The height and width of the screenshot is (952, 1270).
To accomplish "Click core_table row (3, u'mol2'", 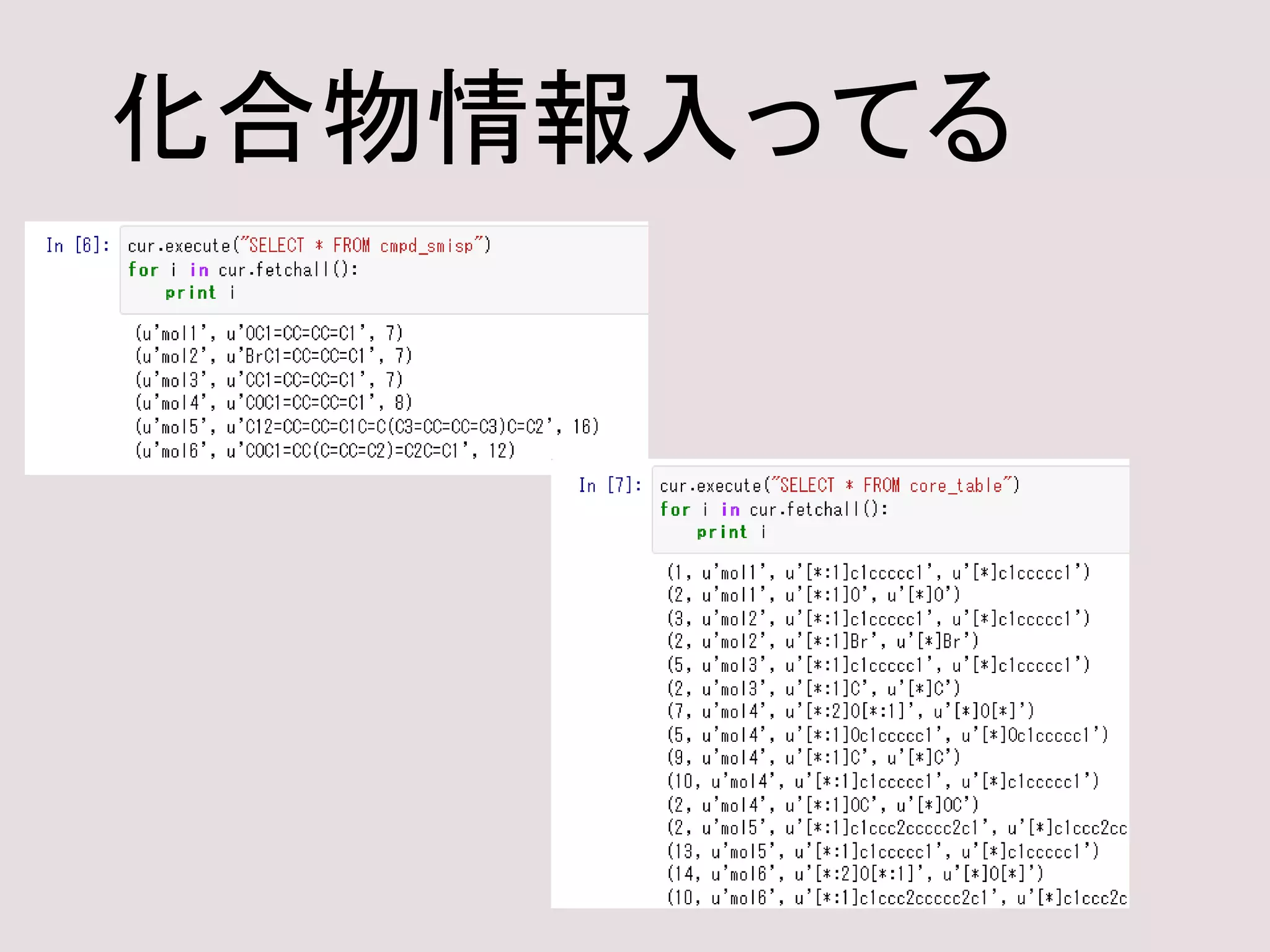I will click(x=878, y=619).
